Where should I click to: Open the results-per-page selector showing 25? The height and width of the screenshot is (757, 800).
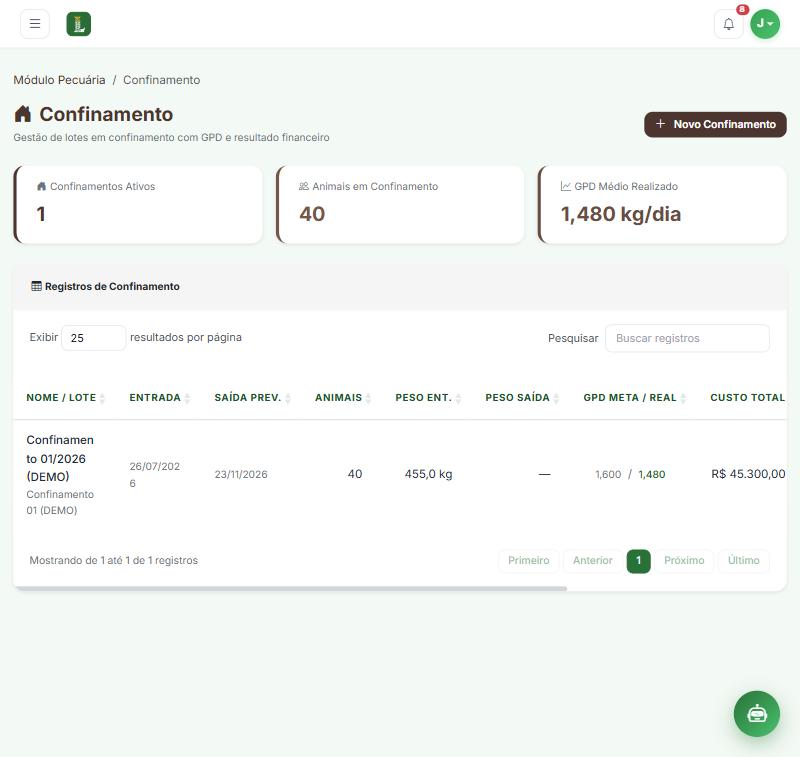click(x=93, y=338)
